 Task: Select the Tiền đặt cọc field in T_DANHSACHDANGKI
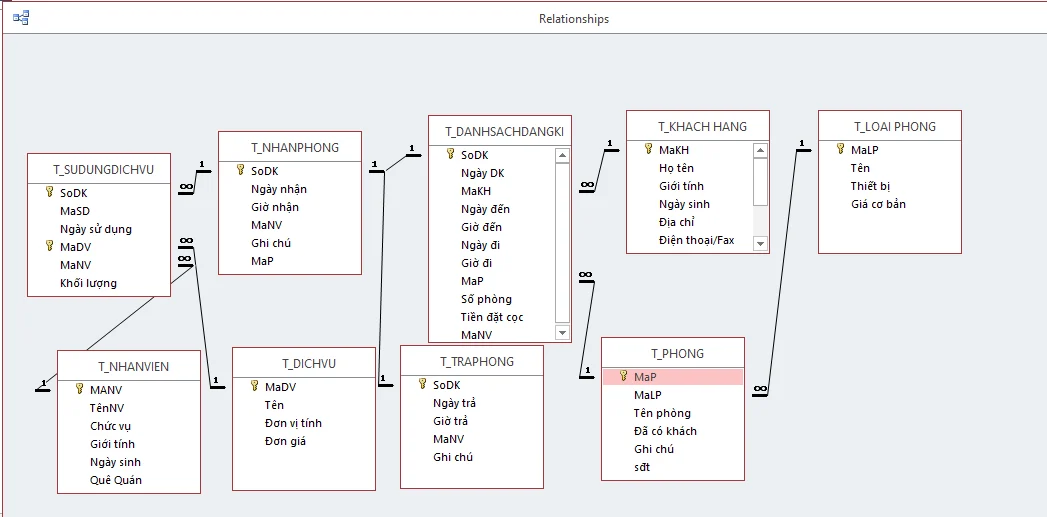[492, 317]
